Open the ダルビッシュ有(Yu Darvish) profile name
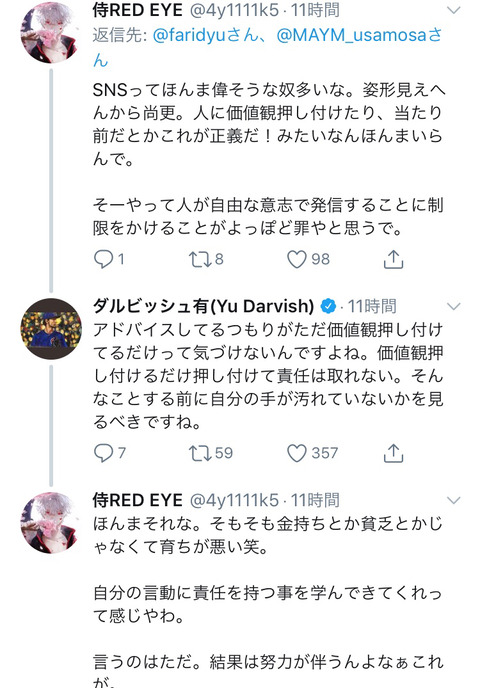Image resolution: width=480 pixels, height=688 pixels. tap(203, 306)
